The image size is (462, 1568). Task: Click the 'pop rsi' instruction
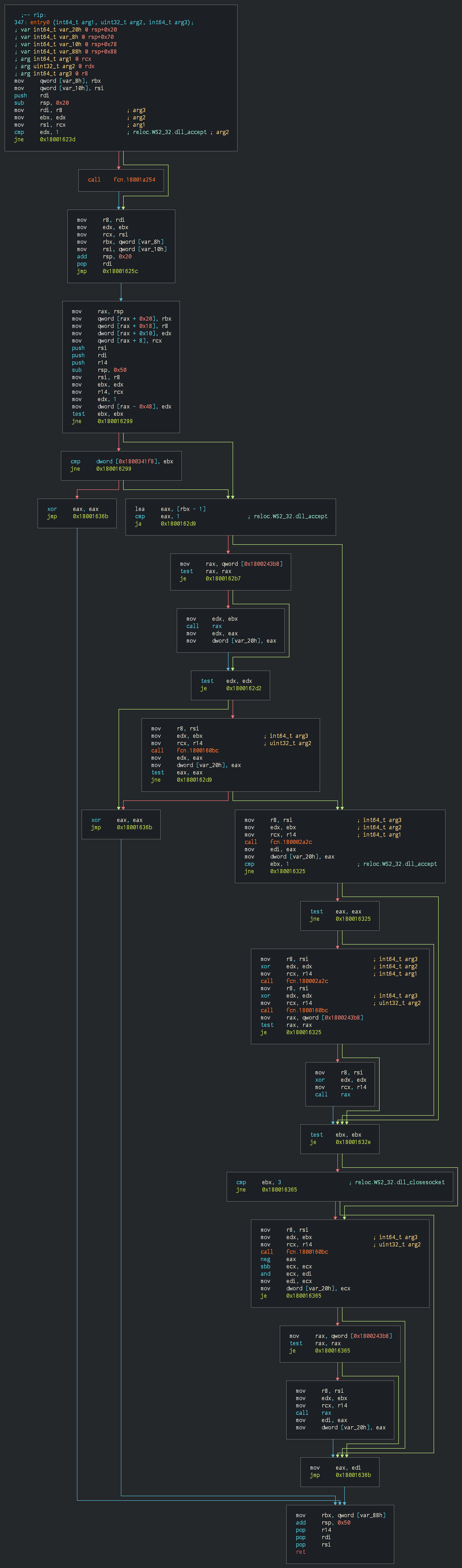coord(314,1544)
